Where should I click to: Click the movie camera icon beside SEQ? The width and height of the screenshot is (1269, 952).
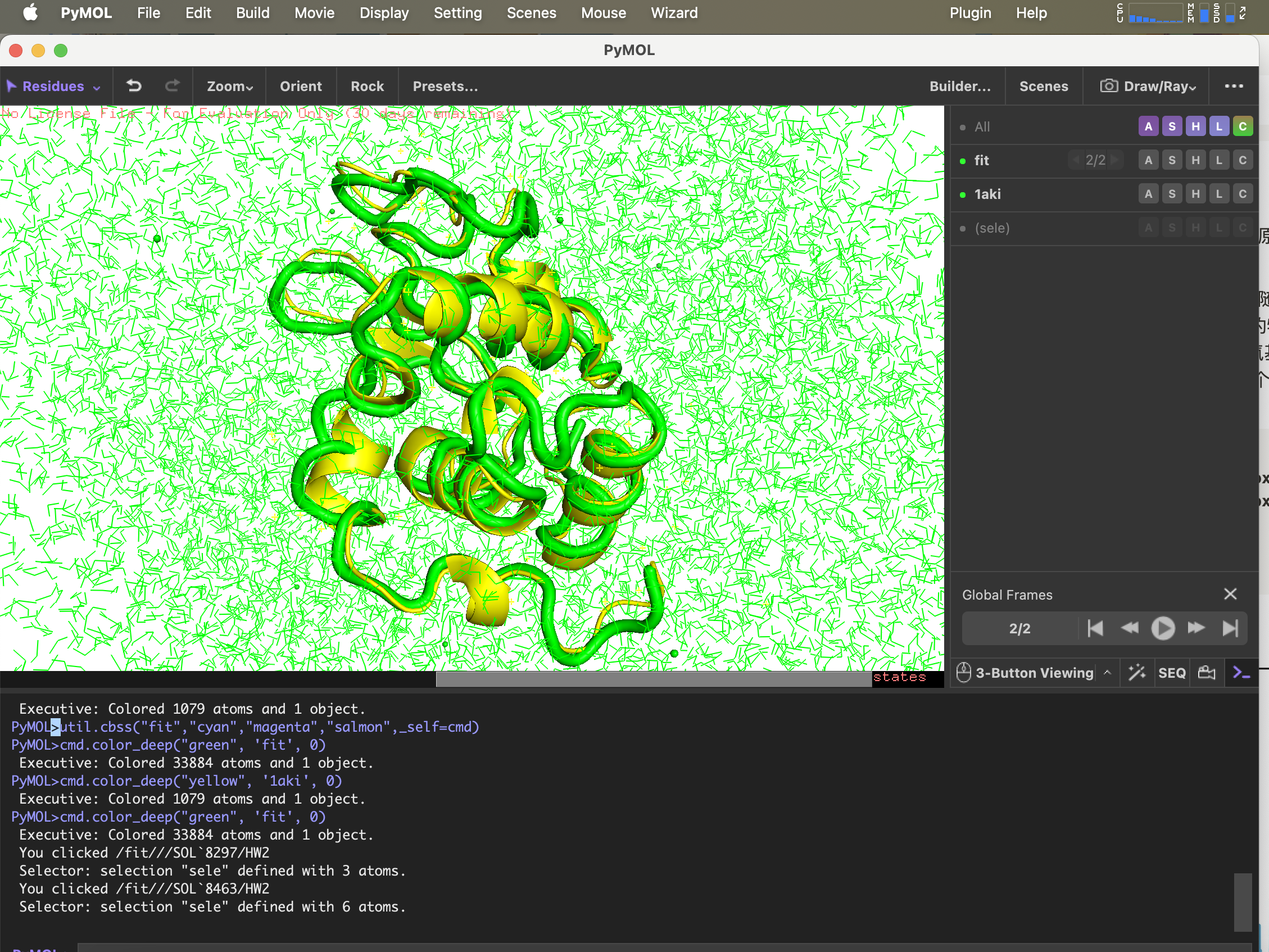tap(1207, 673)
